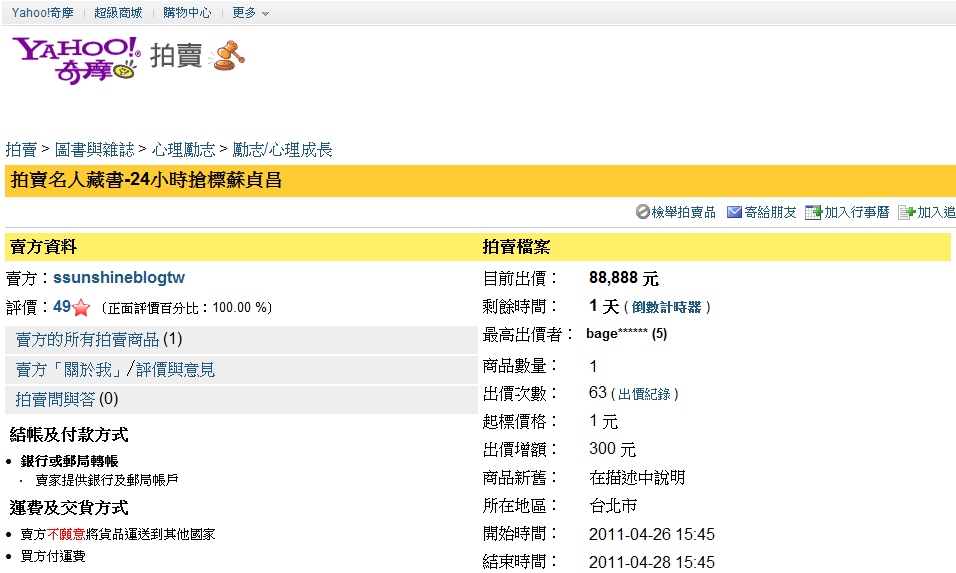Click the current bid 88,888 元

pyautogui.click(x=624, y=278)
